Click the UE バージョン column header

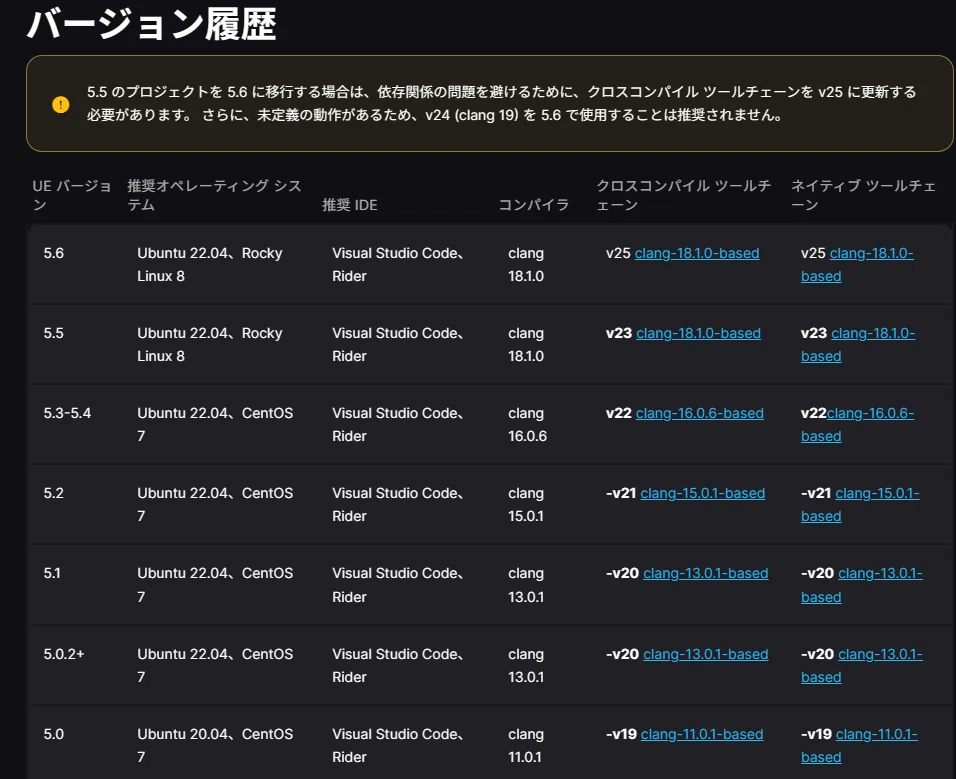[71, 195]
